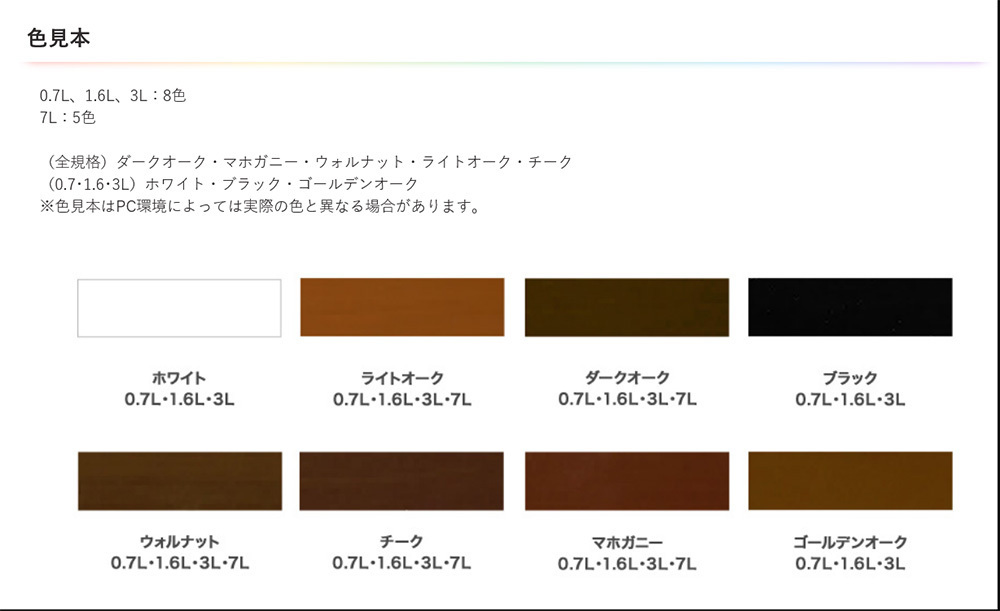Click the 7L：5色 text line
The width and height of the screenshot is (1000, 611).
pyautogui.click(x=68, y=118)
